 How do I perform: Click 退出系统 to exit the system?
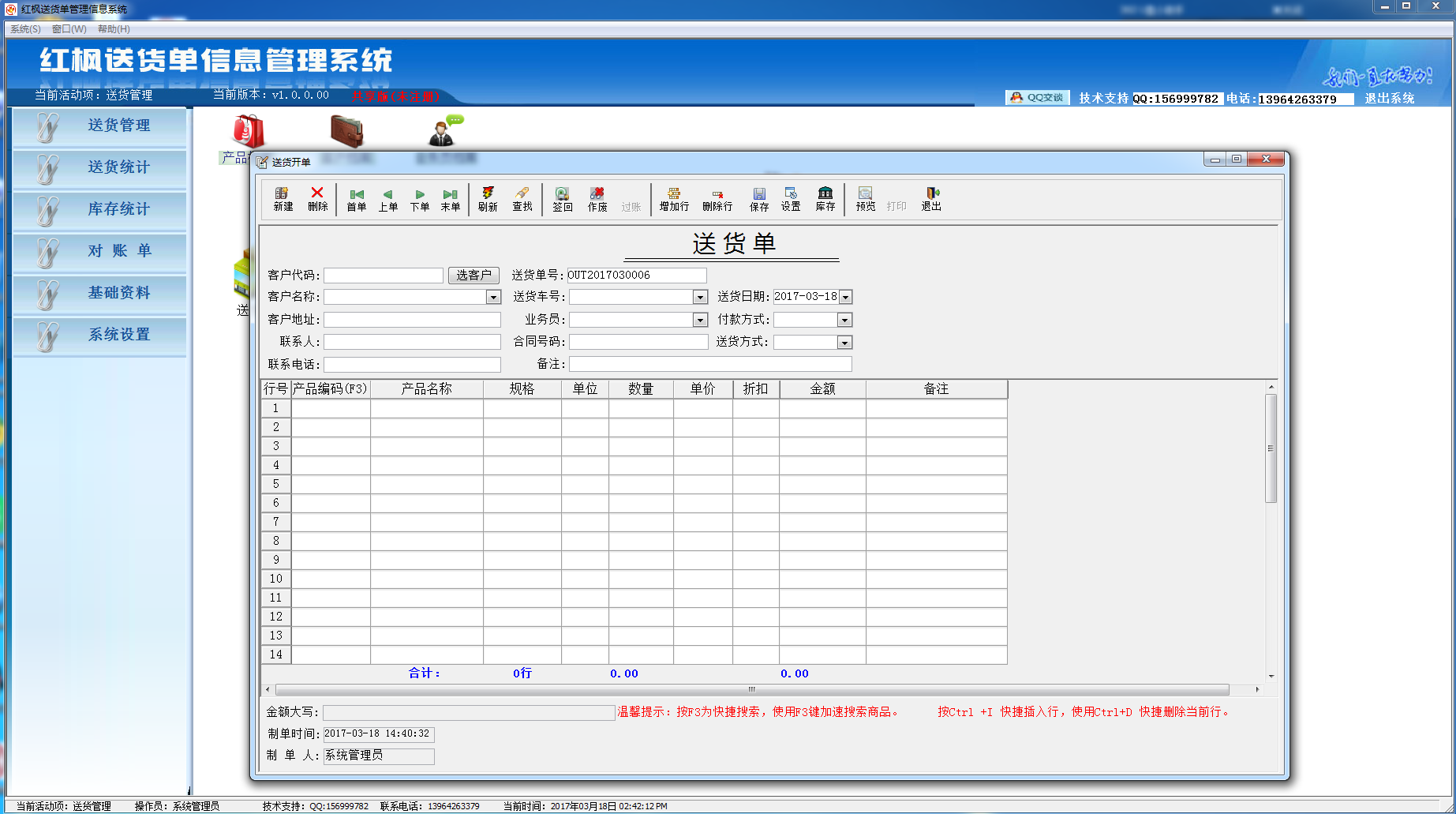tap(1390, 99)
